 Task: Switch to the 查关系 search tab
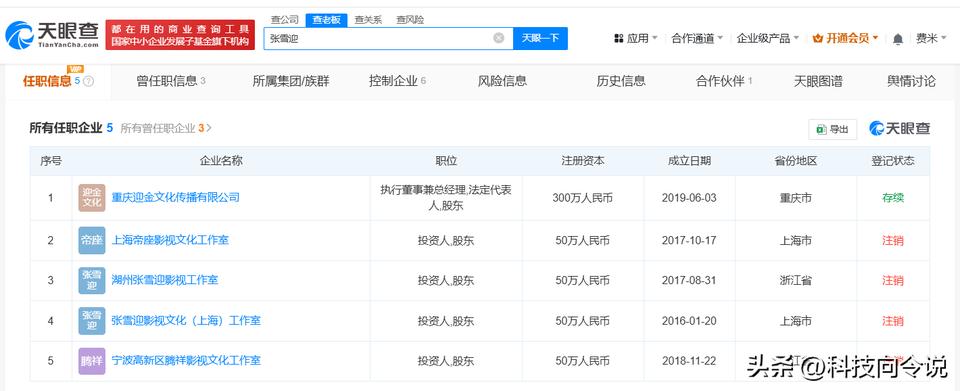click(x=369, y=20)
